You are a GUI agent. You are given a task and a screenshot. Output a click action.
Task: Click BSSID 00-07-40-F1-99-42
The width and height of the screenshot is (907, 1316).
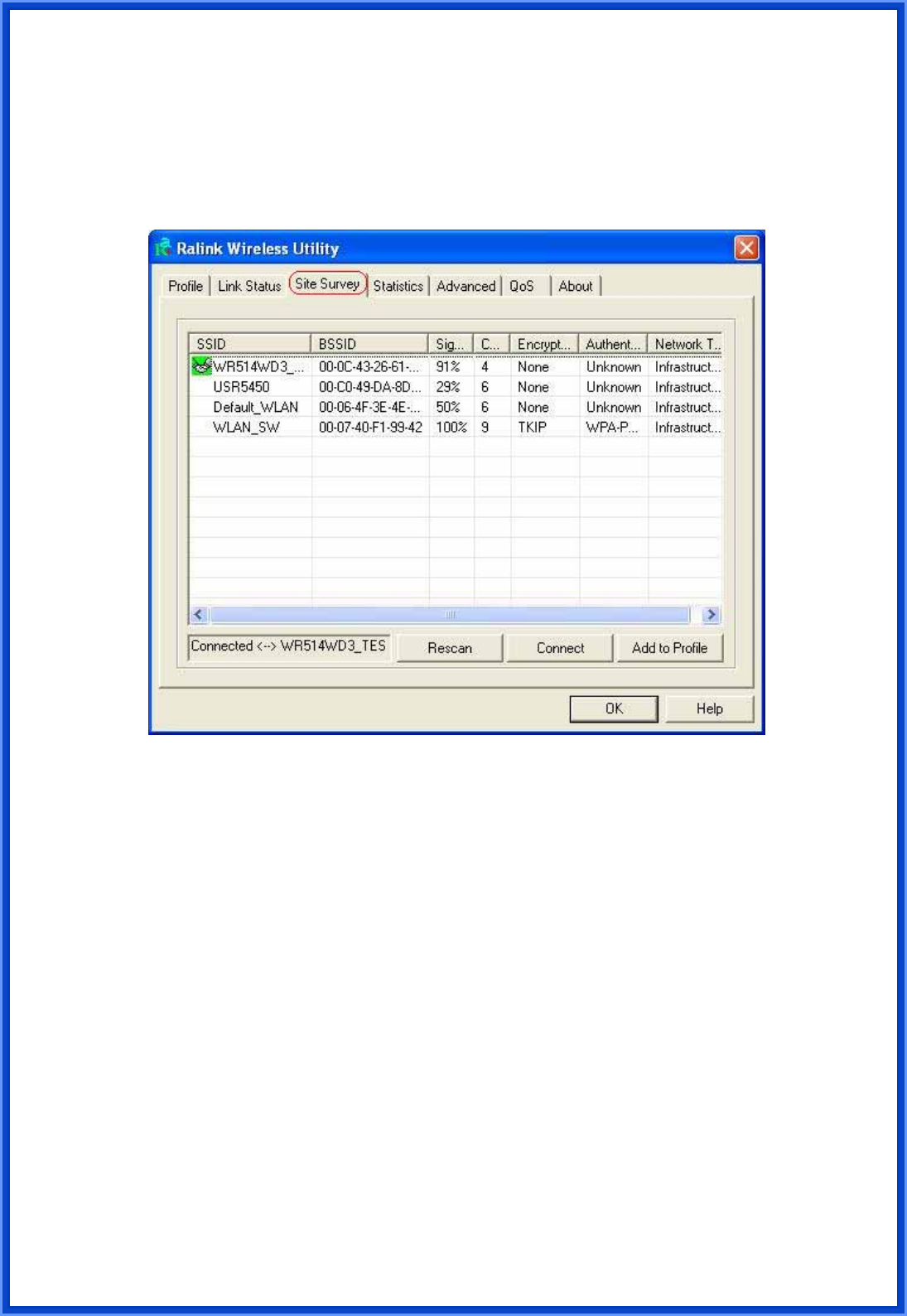coord(370,428)
